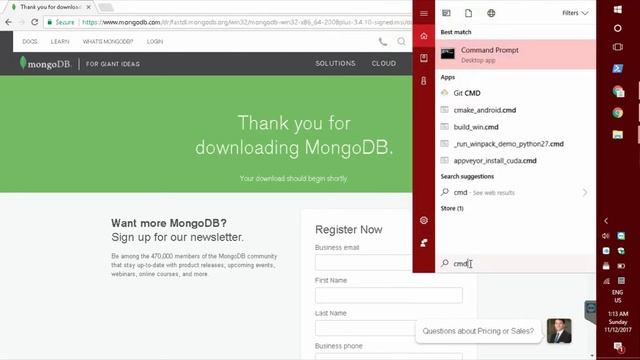Click the Cortana circle icon on taskbar
640x360 pixels.
(x=618, y=28)
